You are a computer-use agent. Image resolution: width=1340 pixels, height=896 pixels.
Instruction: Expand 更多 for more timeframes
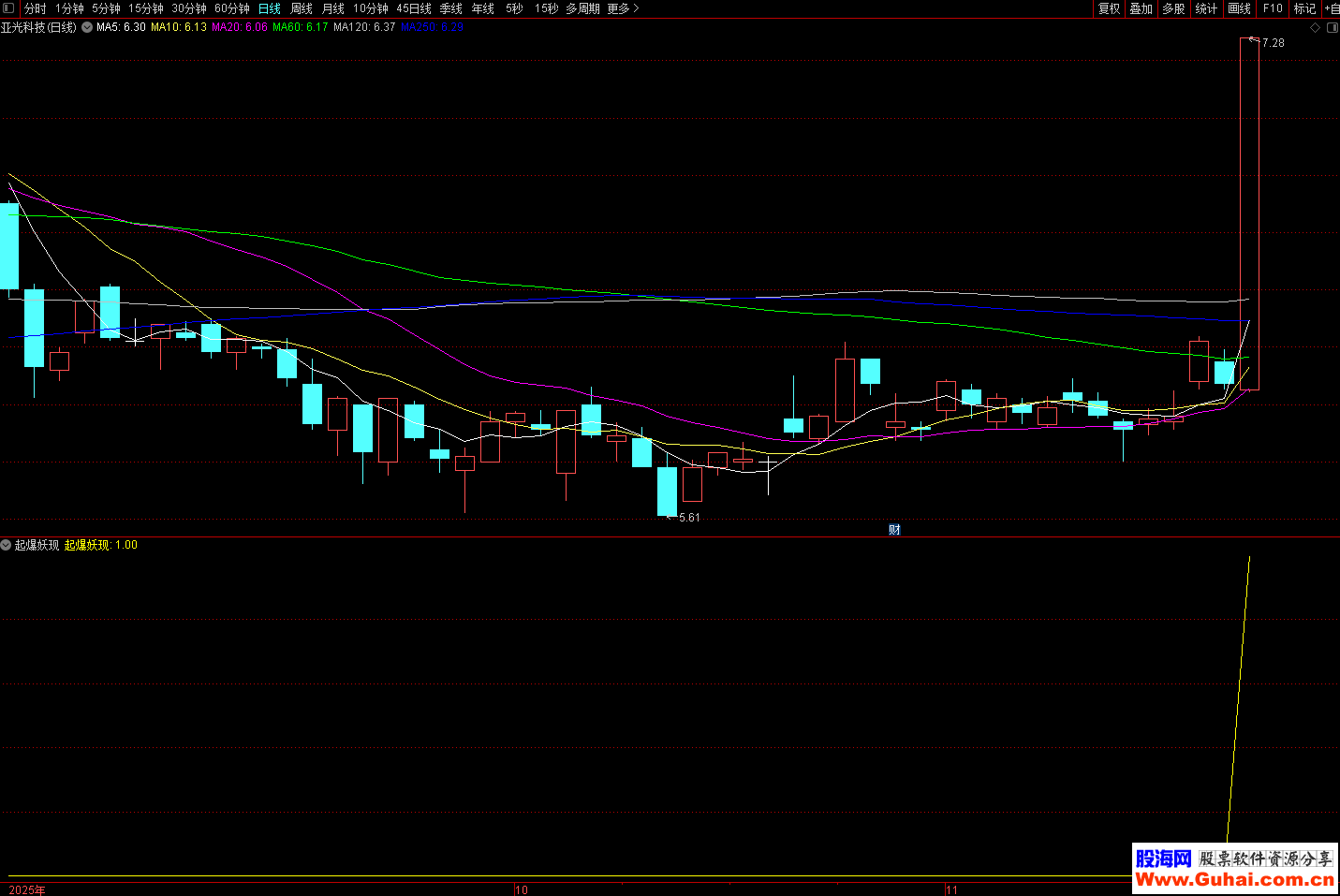pos(623,8)
